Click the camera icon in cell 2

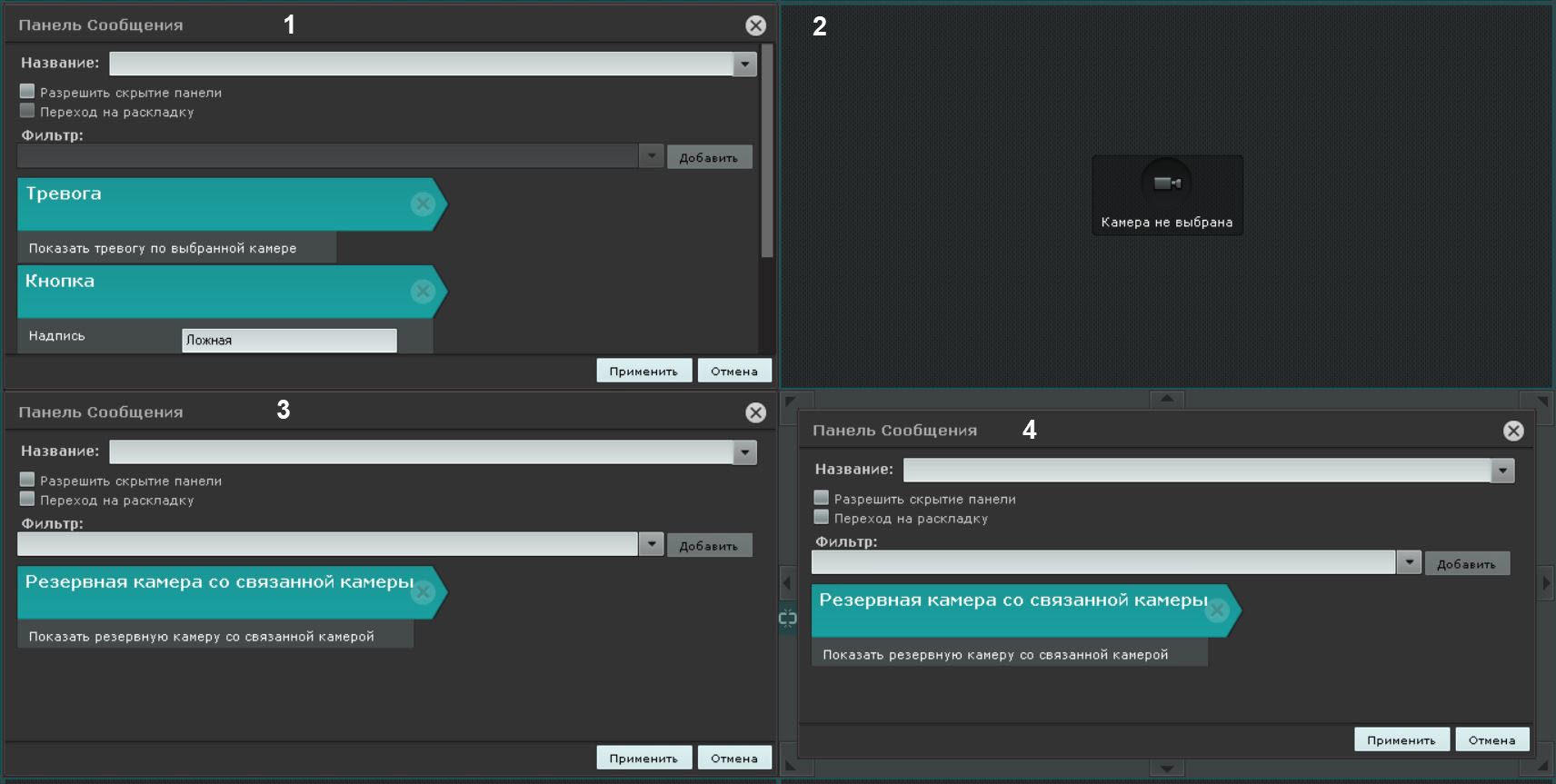(x=1167, y=184)
